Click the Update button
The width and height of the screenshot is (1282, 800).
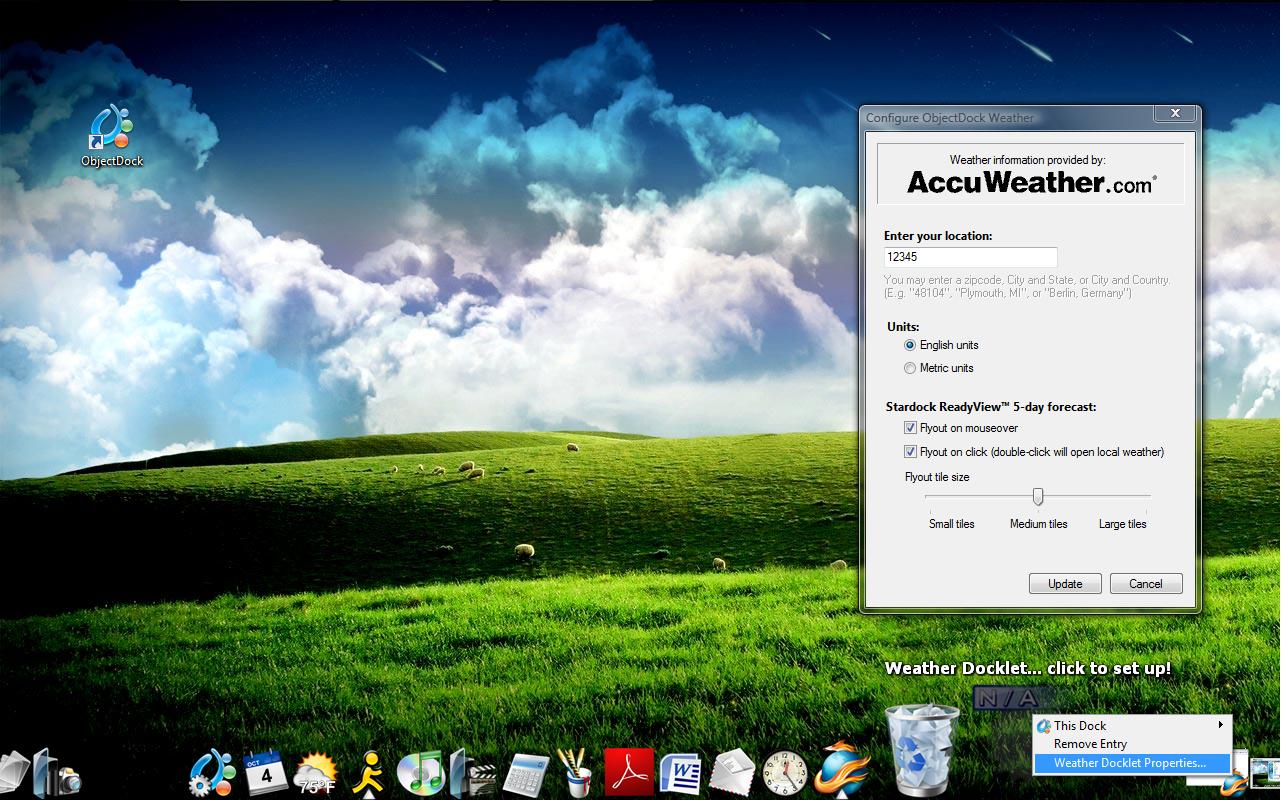coord(1065,584)
